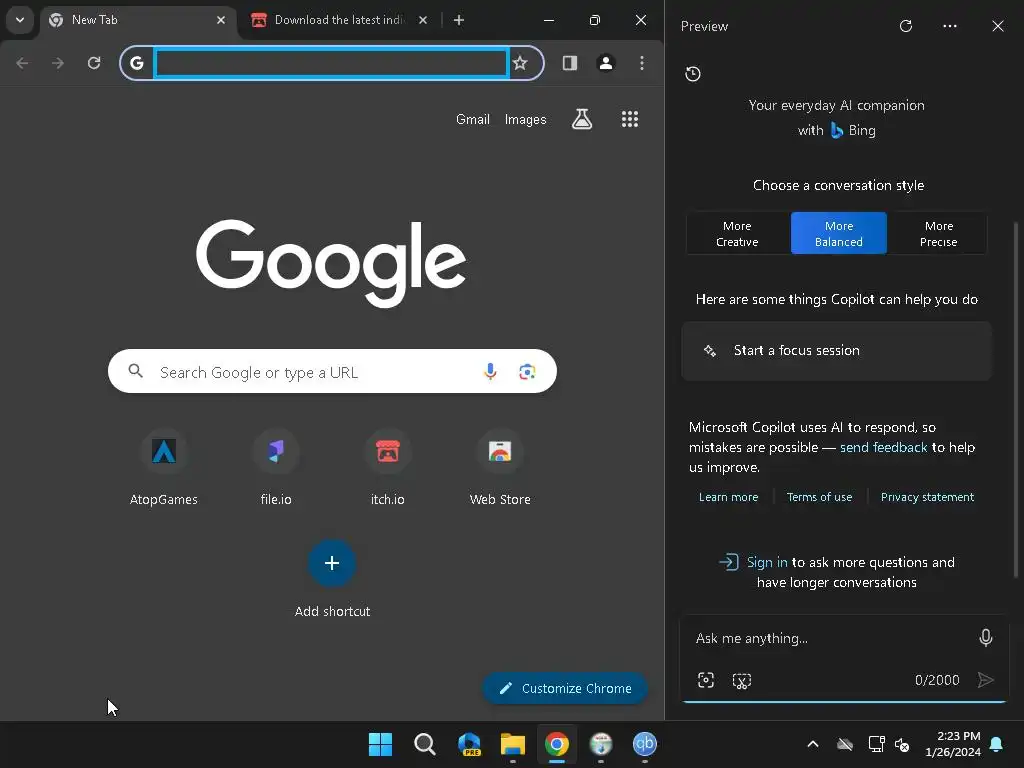
Task: Open the Google apps grid
Action: (630, 119)
